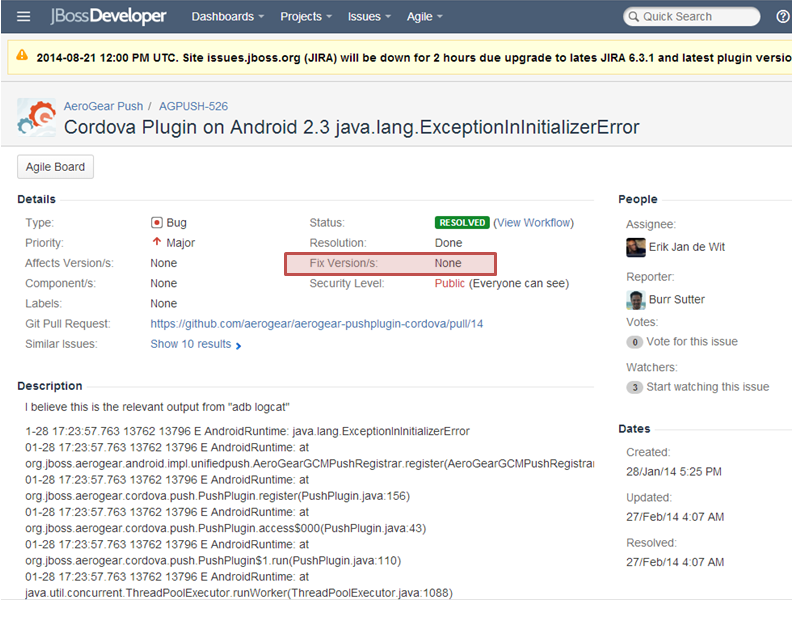Open the View Workflow link

click(534, 223)
